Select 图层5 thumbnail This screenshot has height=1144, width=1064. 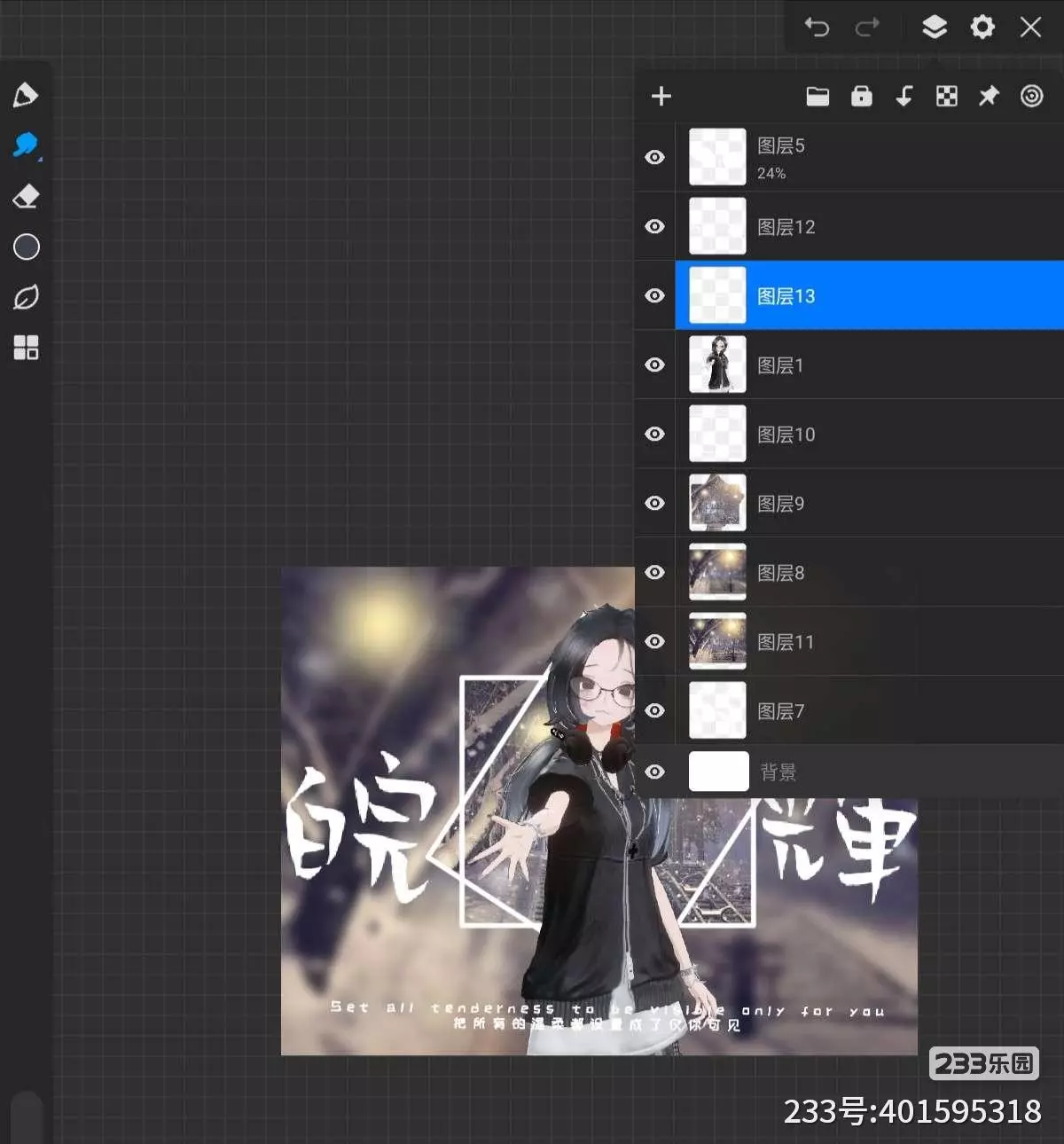pos(717,157)
